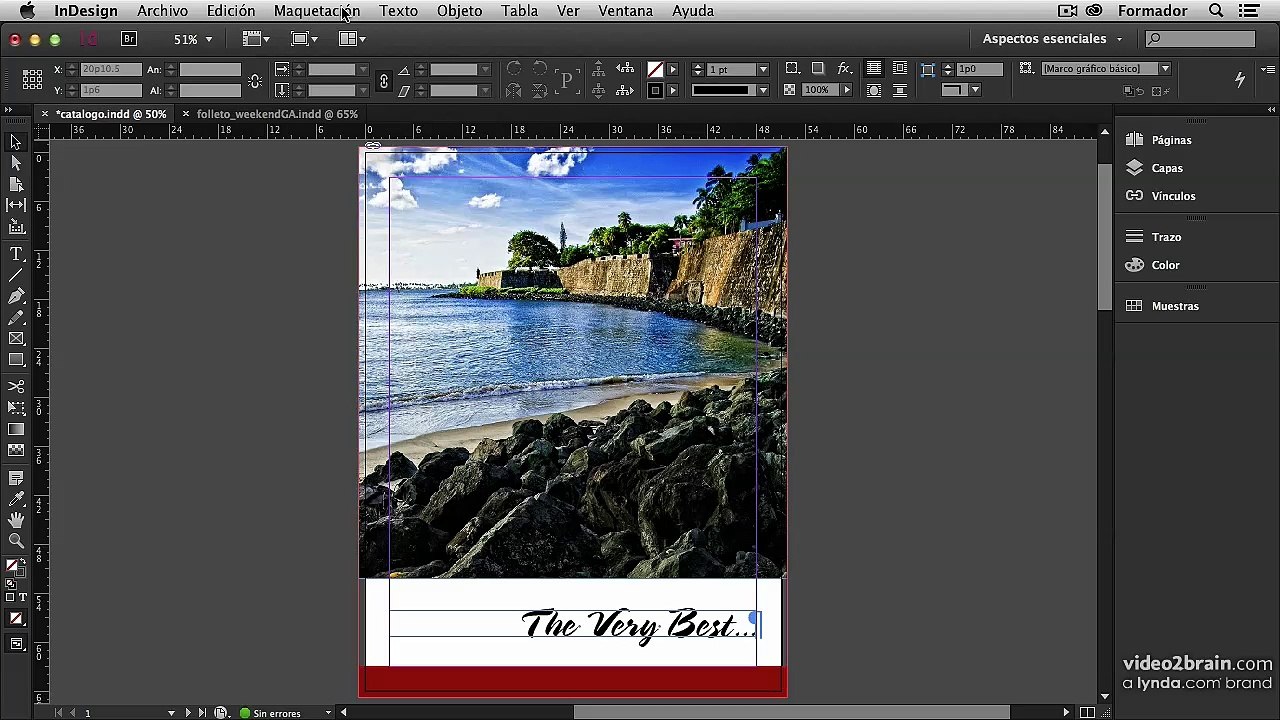Open the Color panel
1280x720 pixels.
tap(1165, 265)
